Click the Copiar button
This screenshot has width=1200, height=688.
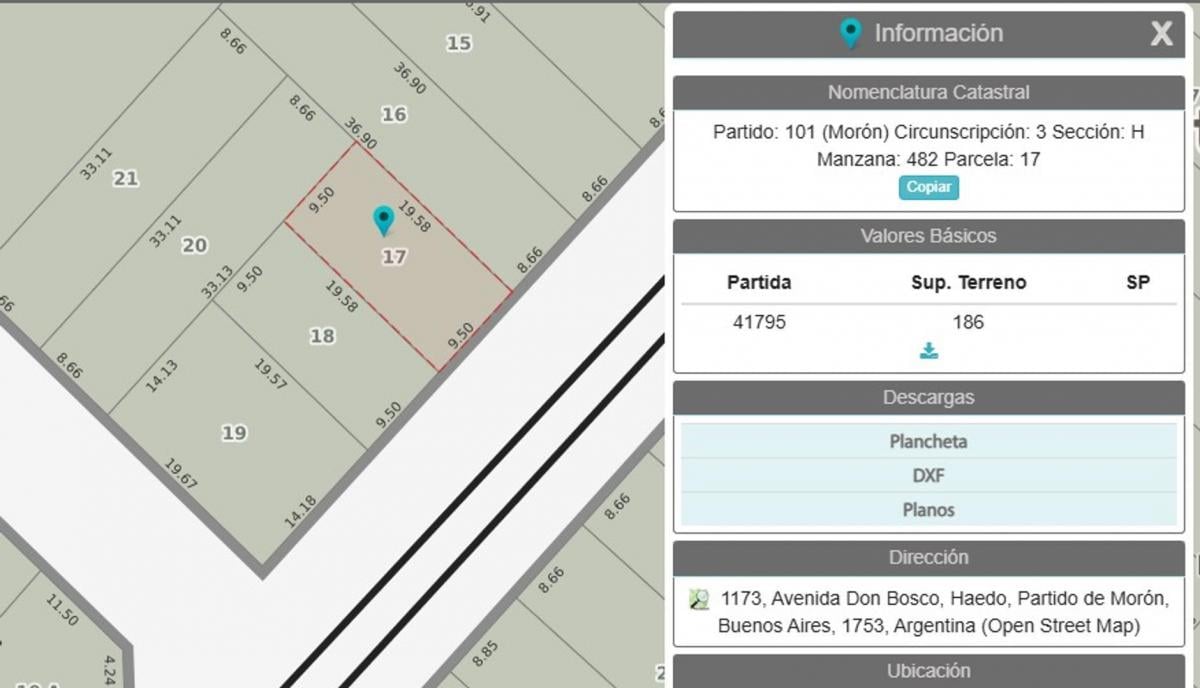tap(929, 187)
